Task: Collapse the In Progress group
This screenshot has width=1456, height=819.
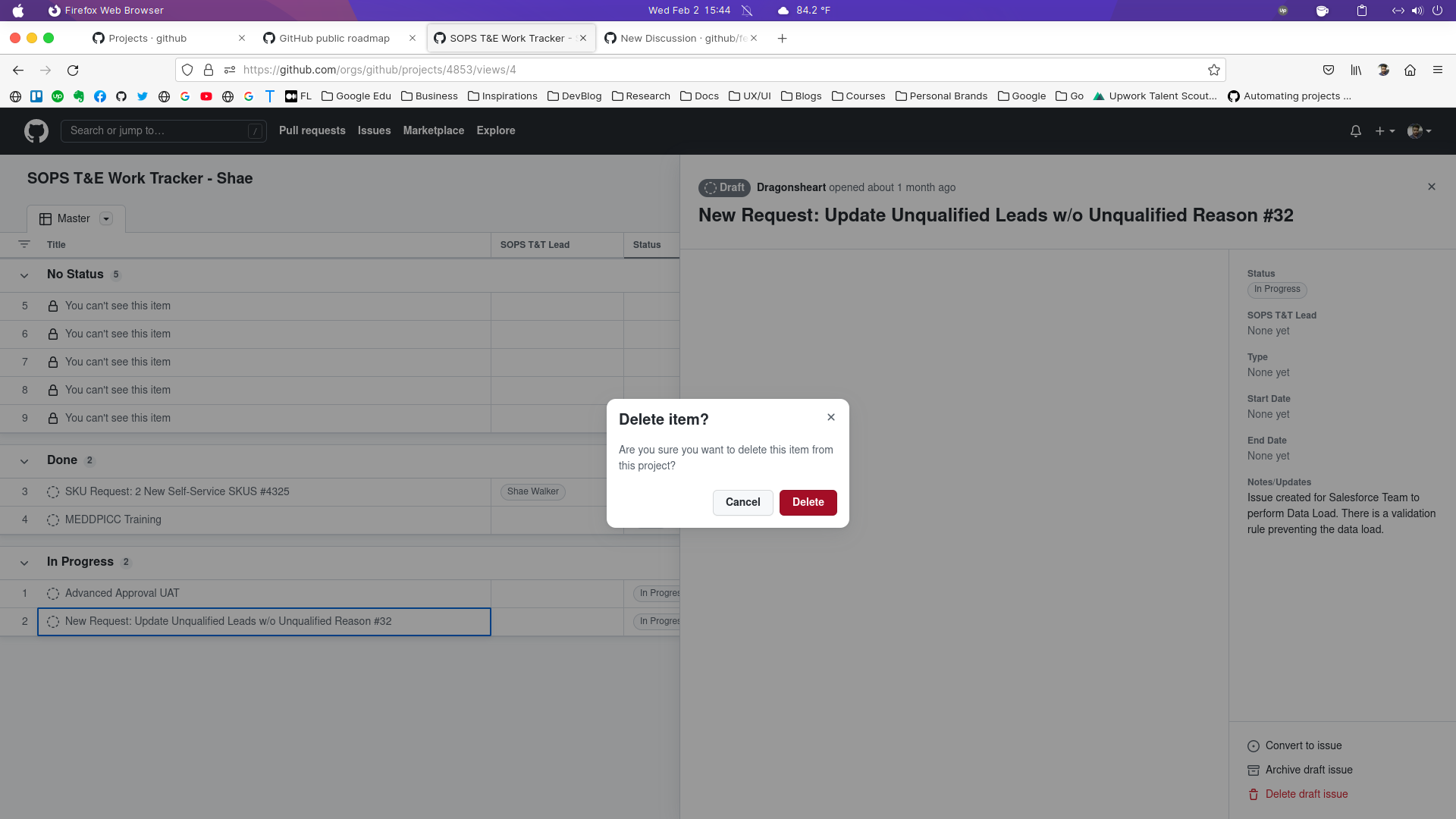Action: tap(24, 563)
